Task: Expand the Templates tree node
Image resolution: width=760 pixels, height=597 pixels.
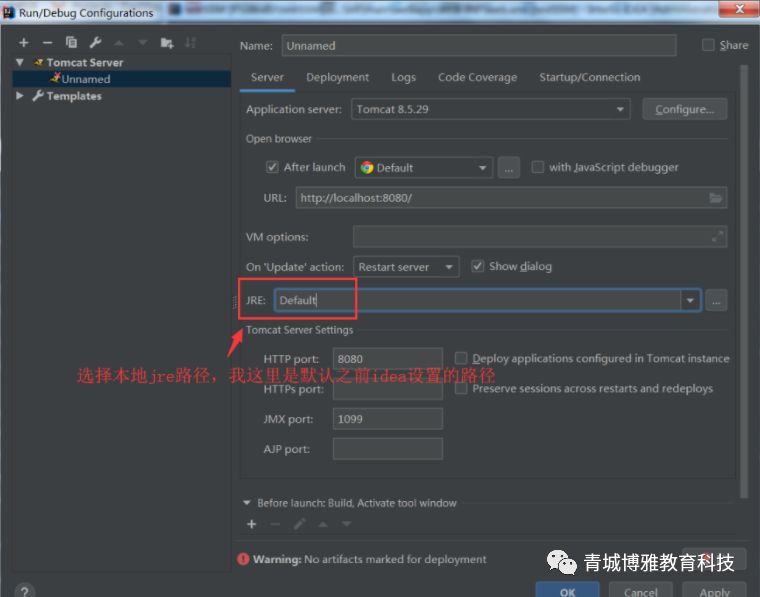Action: coord(20,95)
